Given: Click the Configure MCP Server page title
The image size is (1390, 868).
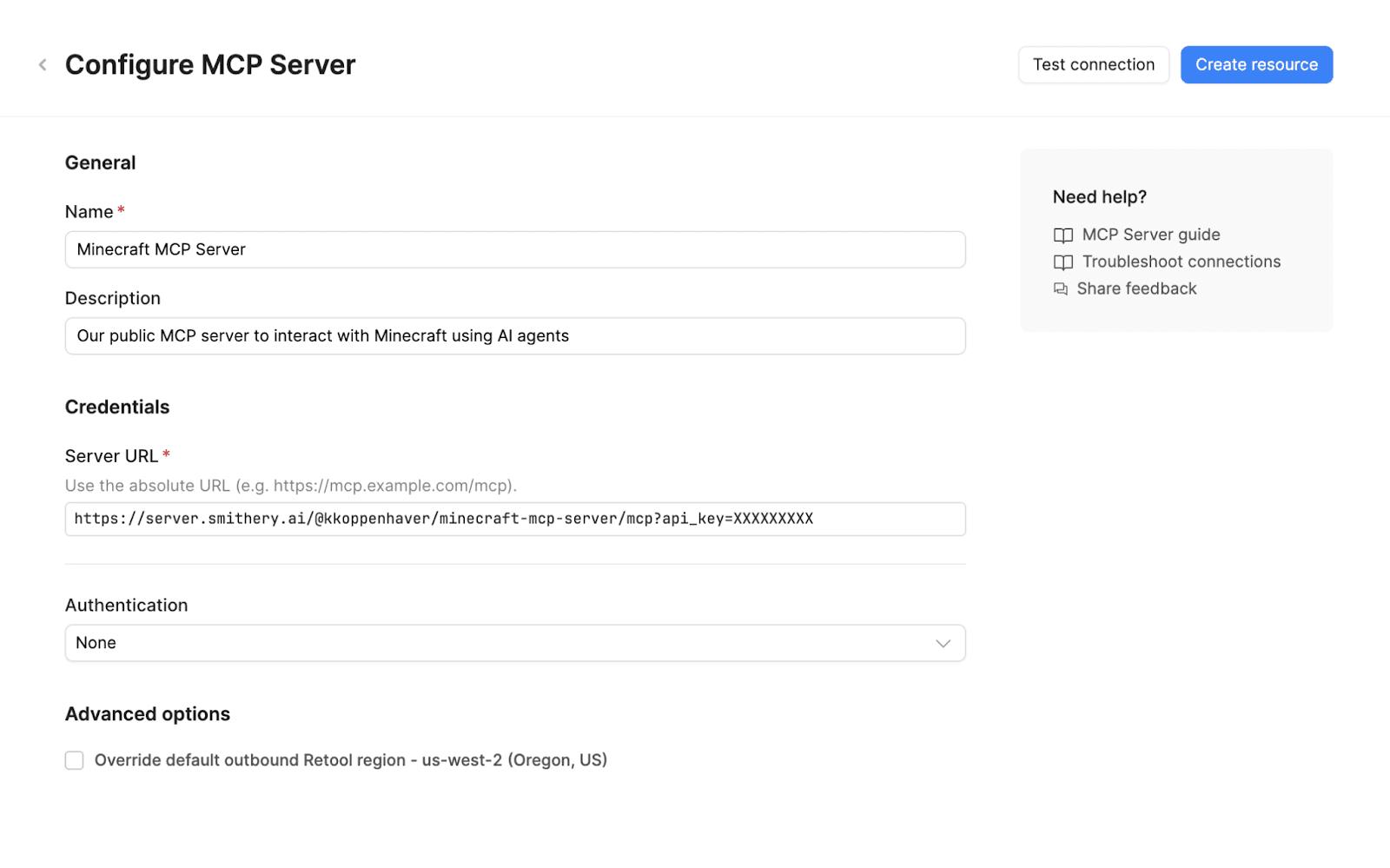Looking at the screenshot, I should pyautogui.click(x=210, y=65).
